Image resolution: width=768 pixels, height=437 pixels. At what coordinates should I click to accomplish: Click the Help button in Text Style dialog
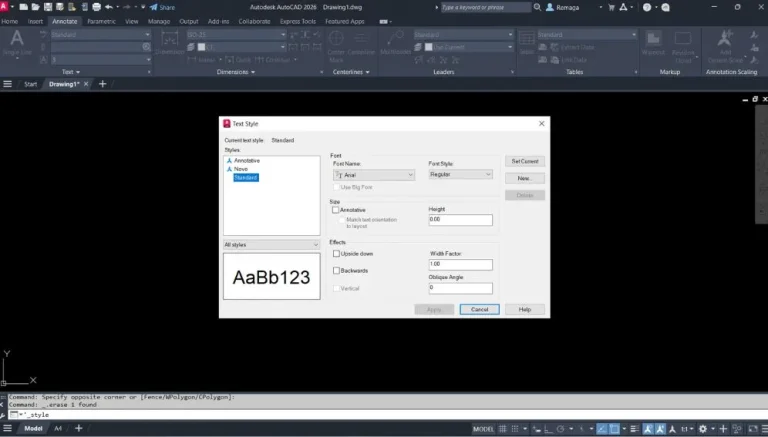tap(525, 309)
